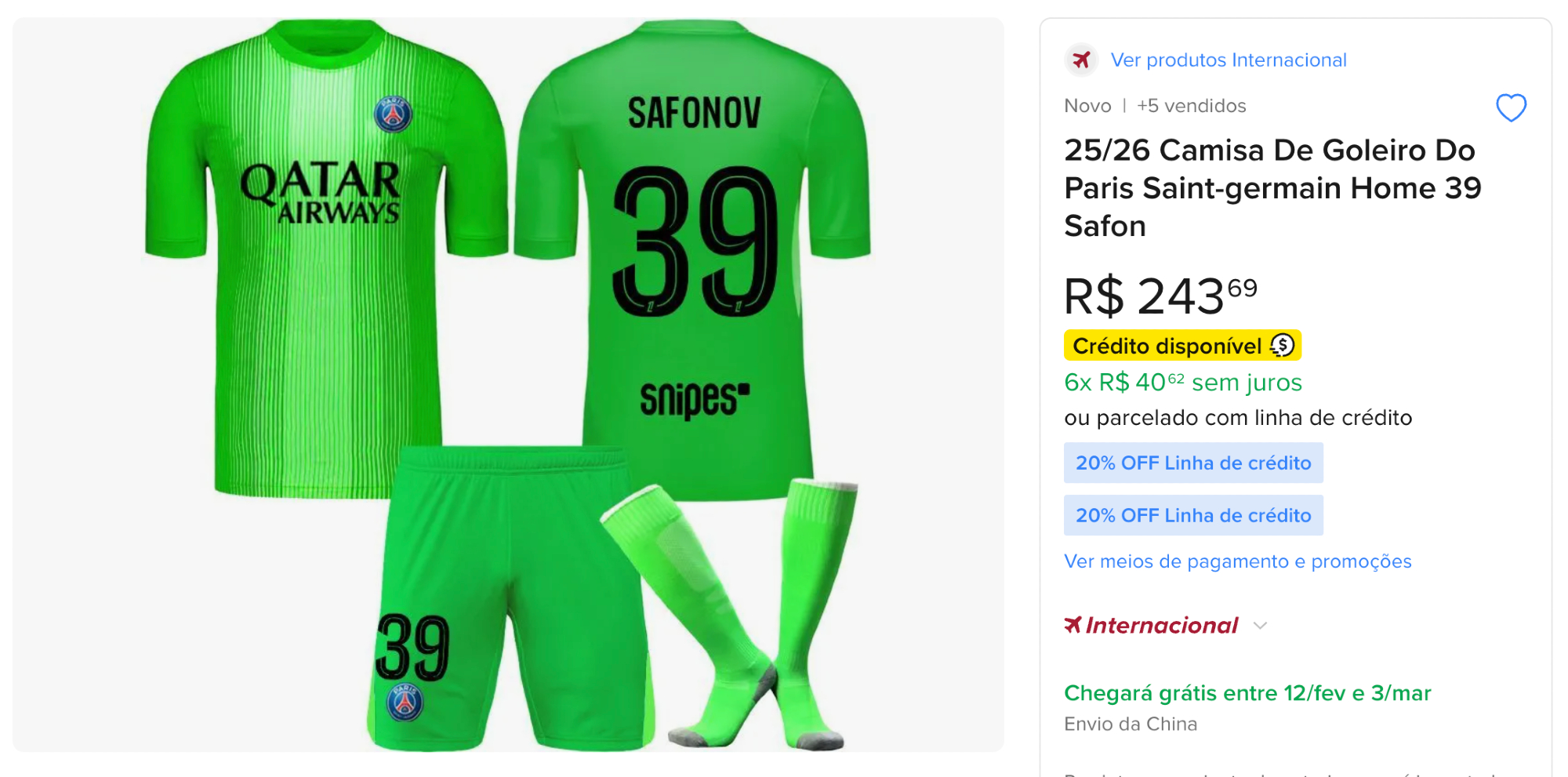The width and height of the screenshot is (1568, 777).
Task: Click the 6x R$ 40 sem juros installment text
Action: pyautogui.click(x=1182, y=383)
